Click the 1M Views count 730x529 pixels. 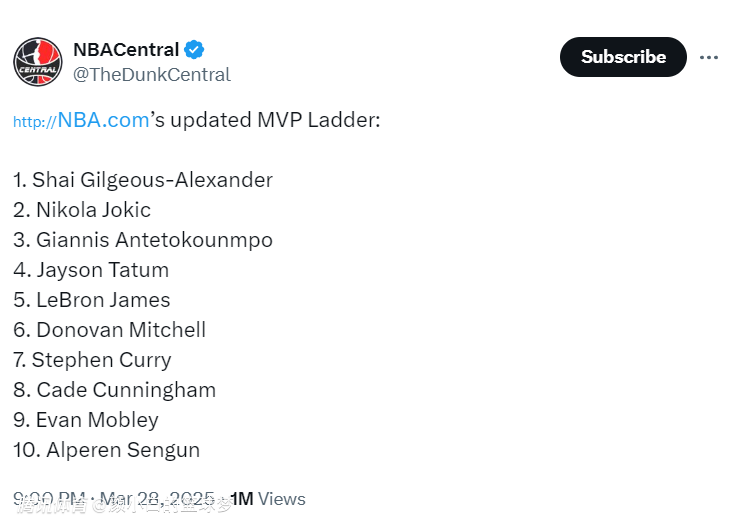(x=268, y=499)
